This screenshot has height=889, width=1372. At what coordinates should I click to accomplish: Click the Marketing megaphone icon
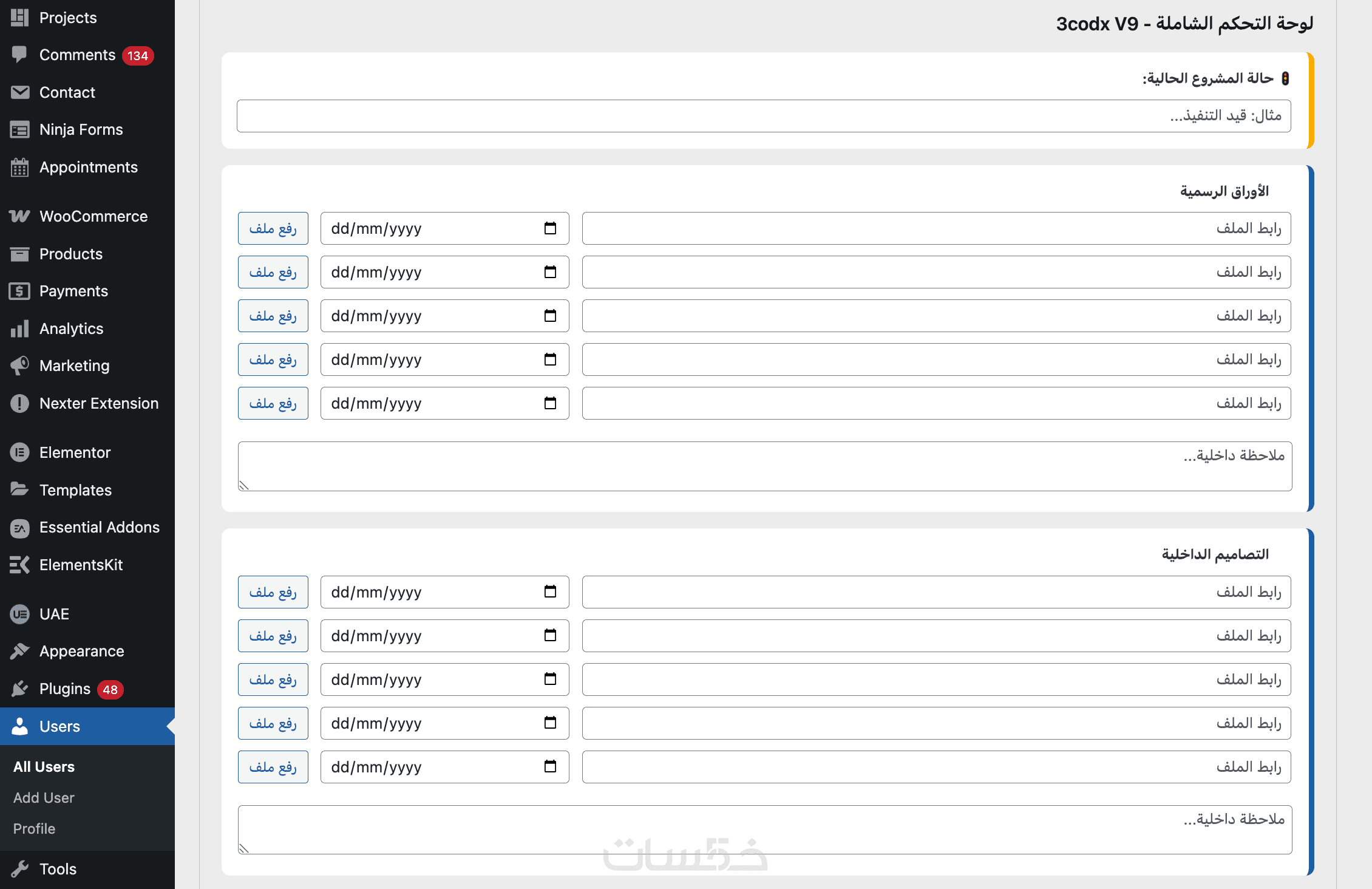tap(19, 366)
